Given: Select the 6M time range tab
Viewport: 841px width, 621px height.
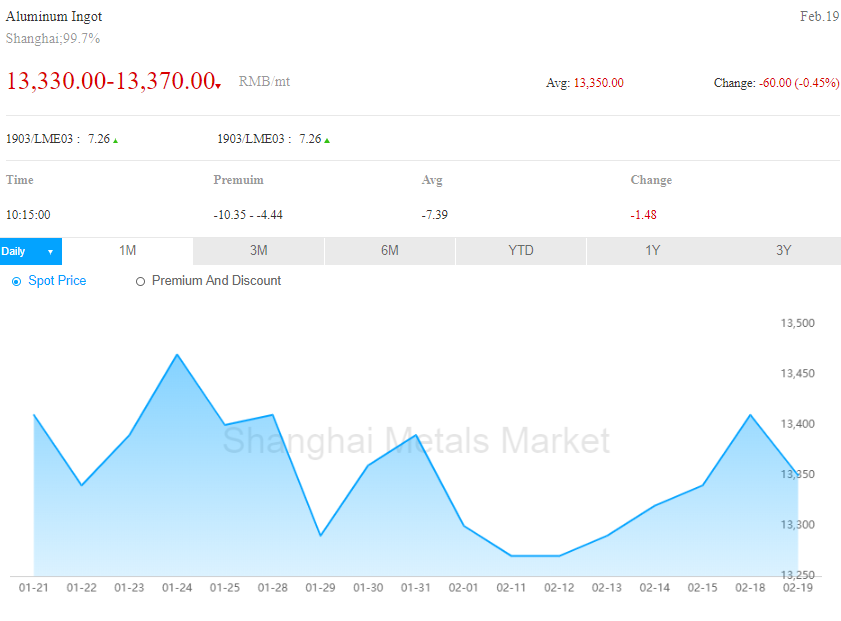Looking at the screenshot, I should (389, 251).
